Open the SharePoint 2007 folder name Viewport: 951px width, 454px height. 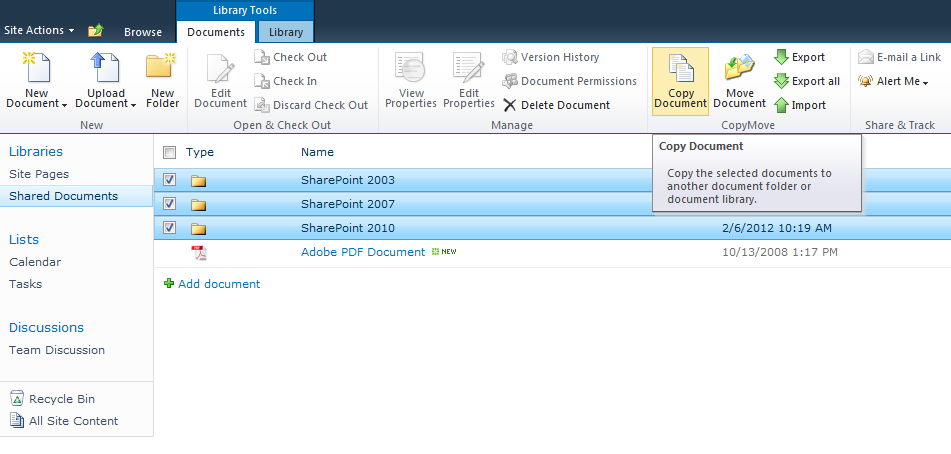click(348, 204)
